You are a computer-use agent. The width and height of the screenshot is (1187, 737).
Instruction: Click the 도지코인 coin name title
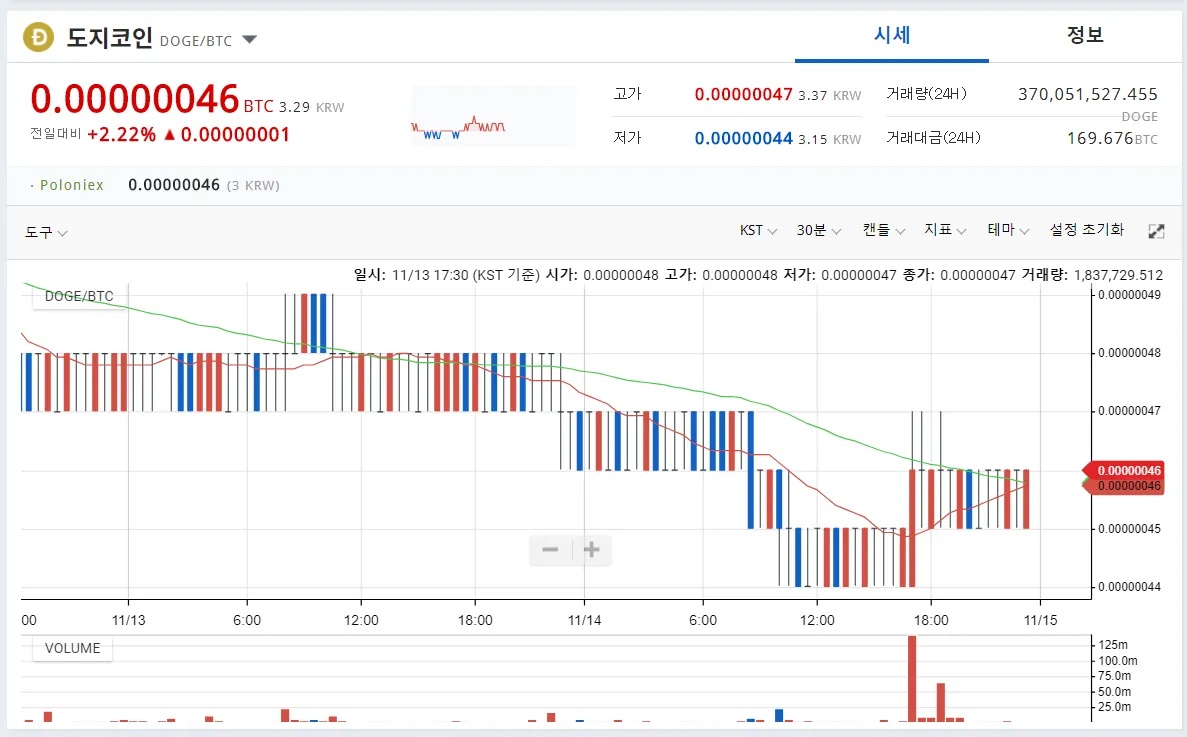[x=110, y=37]
